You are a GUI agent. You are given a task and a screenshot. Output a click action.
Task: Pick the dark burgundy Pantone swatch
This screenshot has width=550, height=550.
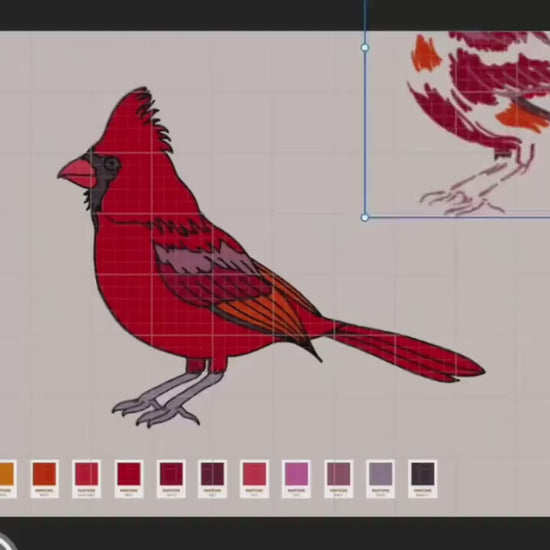click(x=171, y=479)
